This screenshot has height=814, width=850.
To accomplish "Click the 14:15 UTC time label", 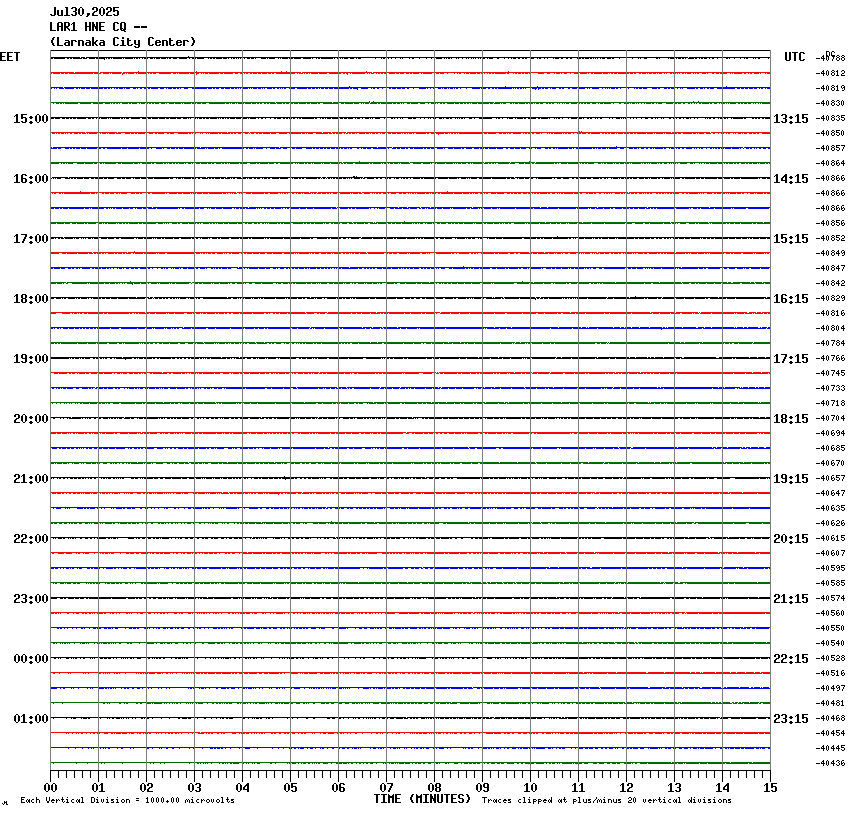I will (x=790, y=179).
